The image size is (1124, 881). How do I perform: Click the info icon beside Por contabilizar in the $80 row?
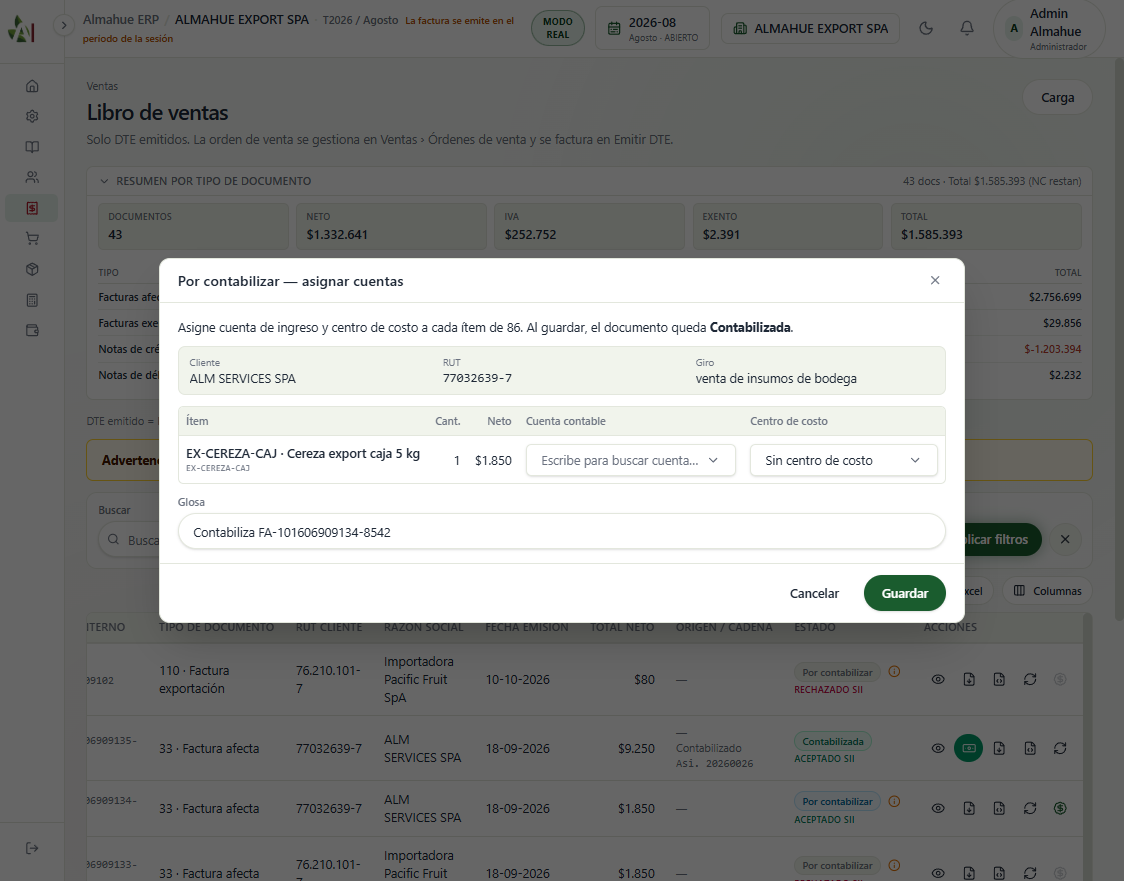tap(894, 672)
